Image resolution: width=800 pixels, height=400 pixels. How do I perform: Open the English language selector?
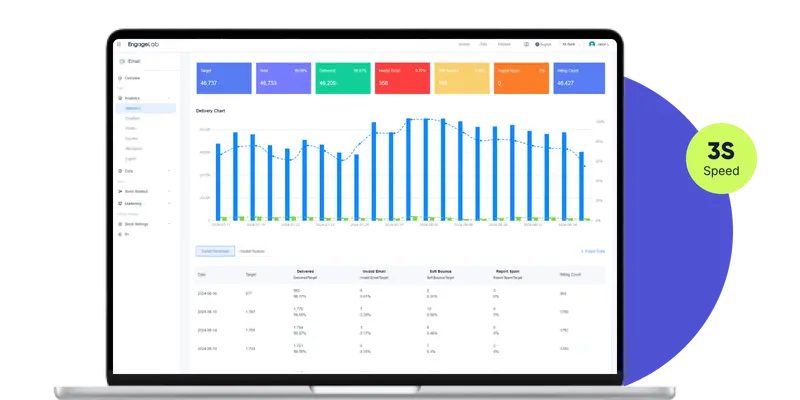[x=546, y=44]
